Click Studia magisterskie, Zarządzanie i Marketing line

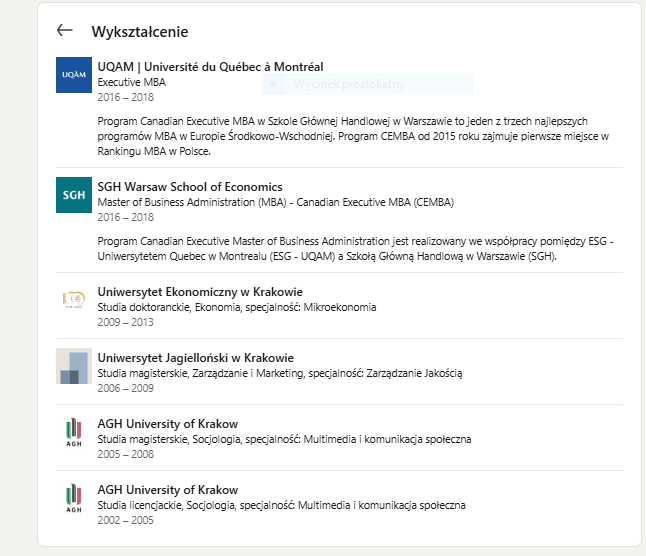click(x=280, y=373)
